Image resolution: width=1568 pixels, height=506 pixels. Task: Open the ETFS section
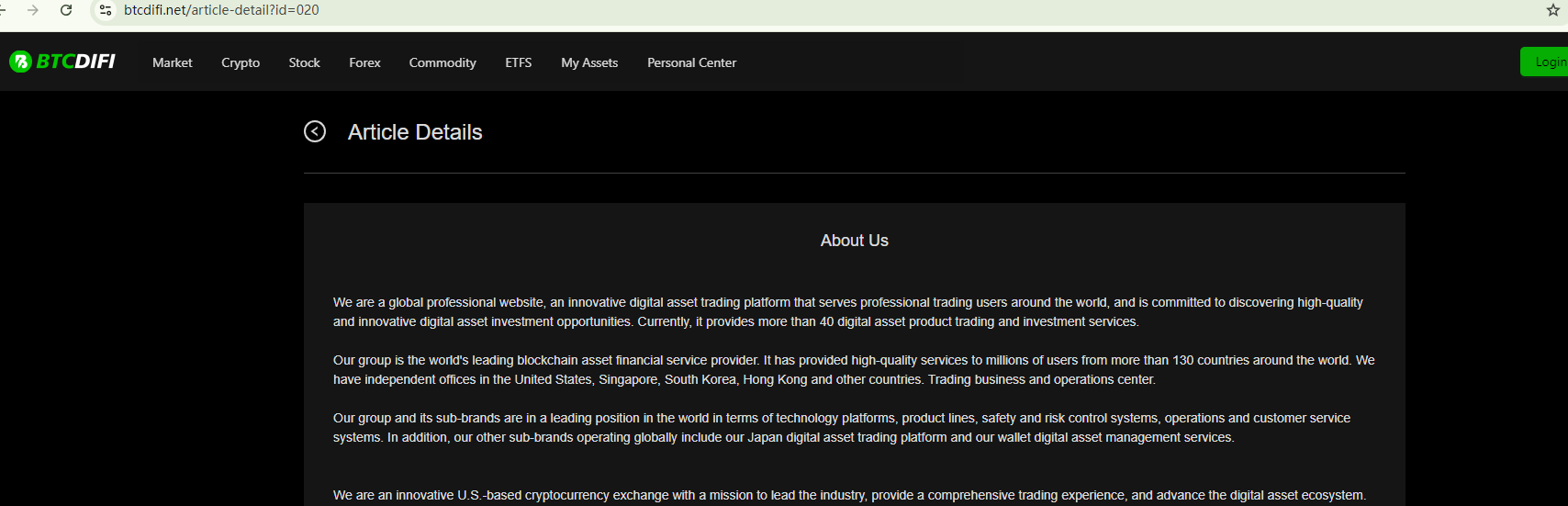(x=519, y=62)
